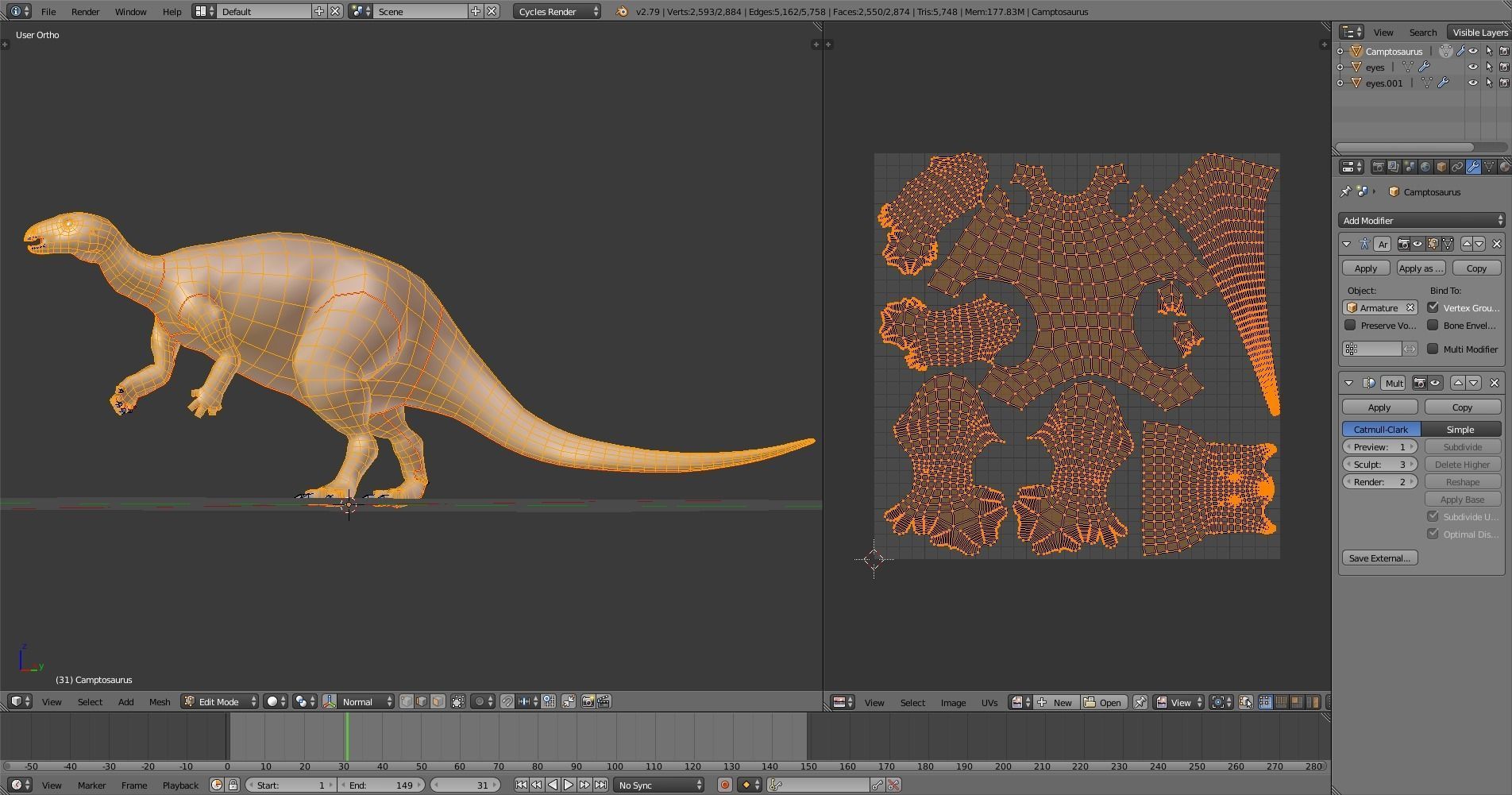Open the Render Layers properties tab
Image resolution: width=1512 pixels, height=795 pixels.
(1394, 167)
